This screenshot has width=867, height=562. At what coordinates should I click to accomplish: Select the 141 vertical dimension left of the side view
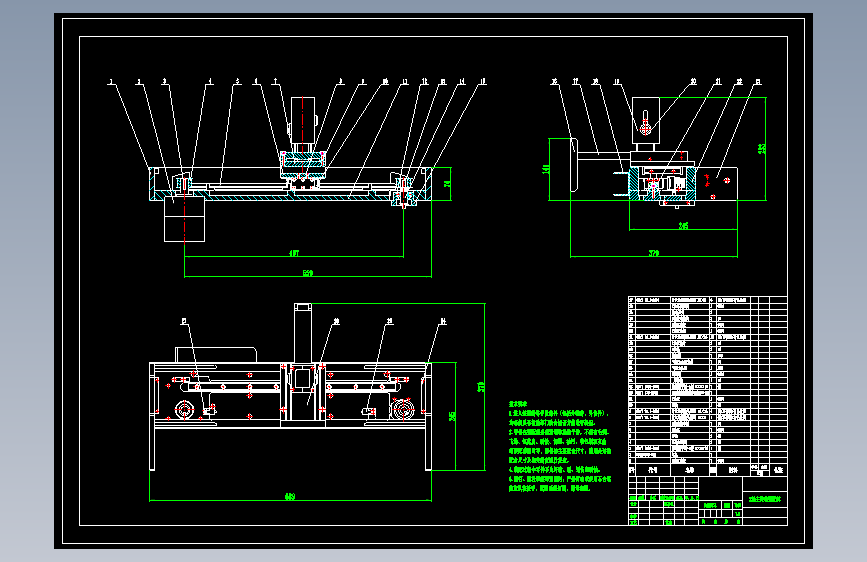(x=546, y=169)
